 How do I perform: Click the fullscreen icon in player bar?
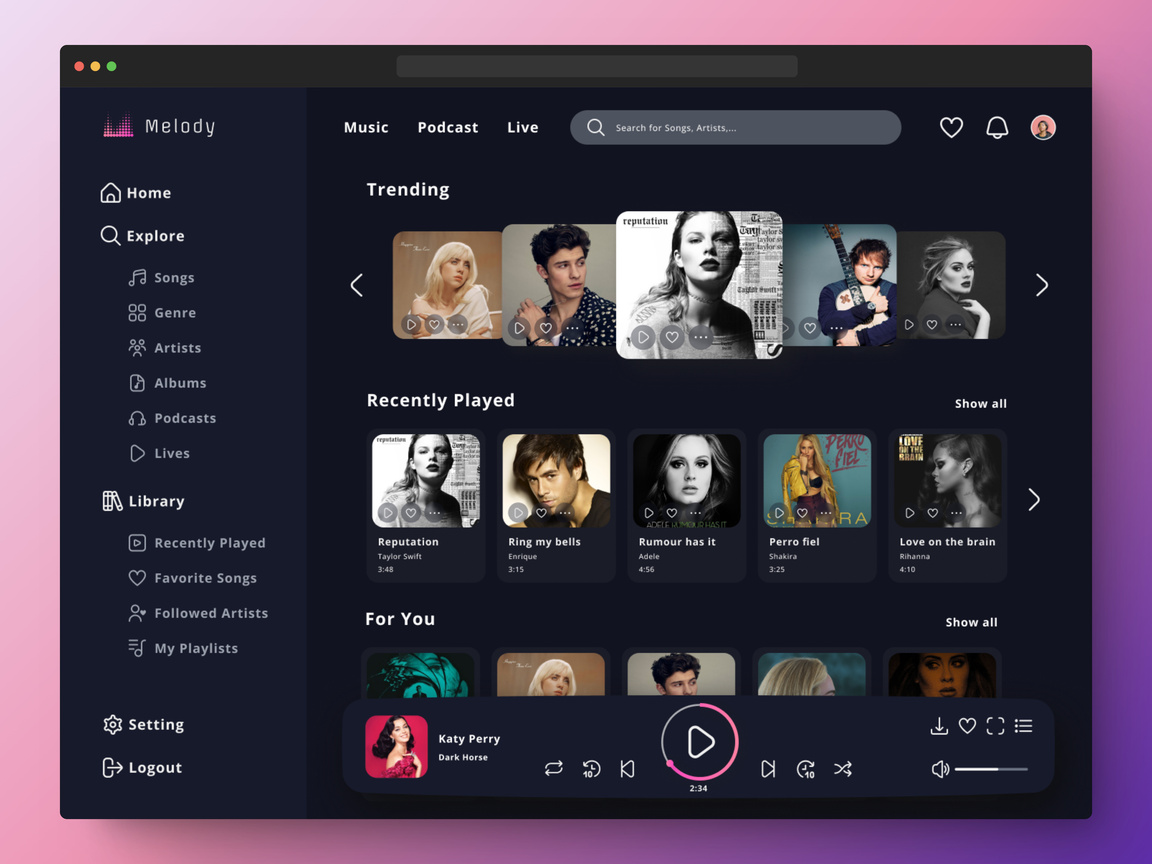(995, 727)
